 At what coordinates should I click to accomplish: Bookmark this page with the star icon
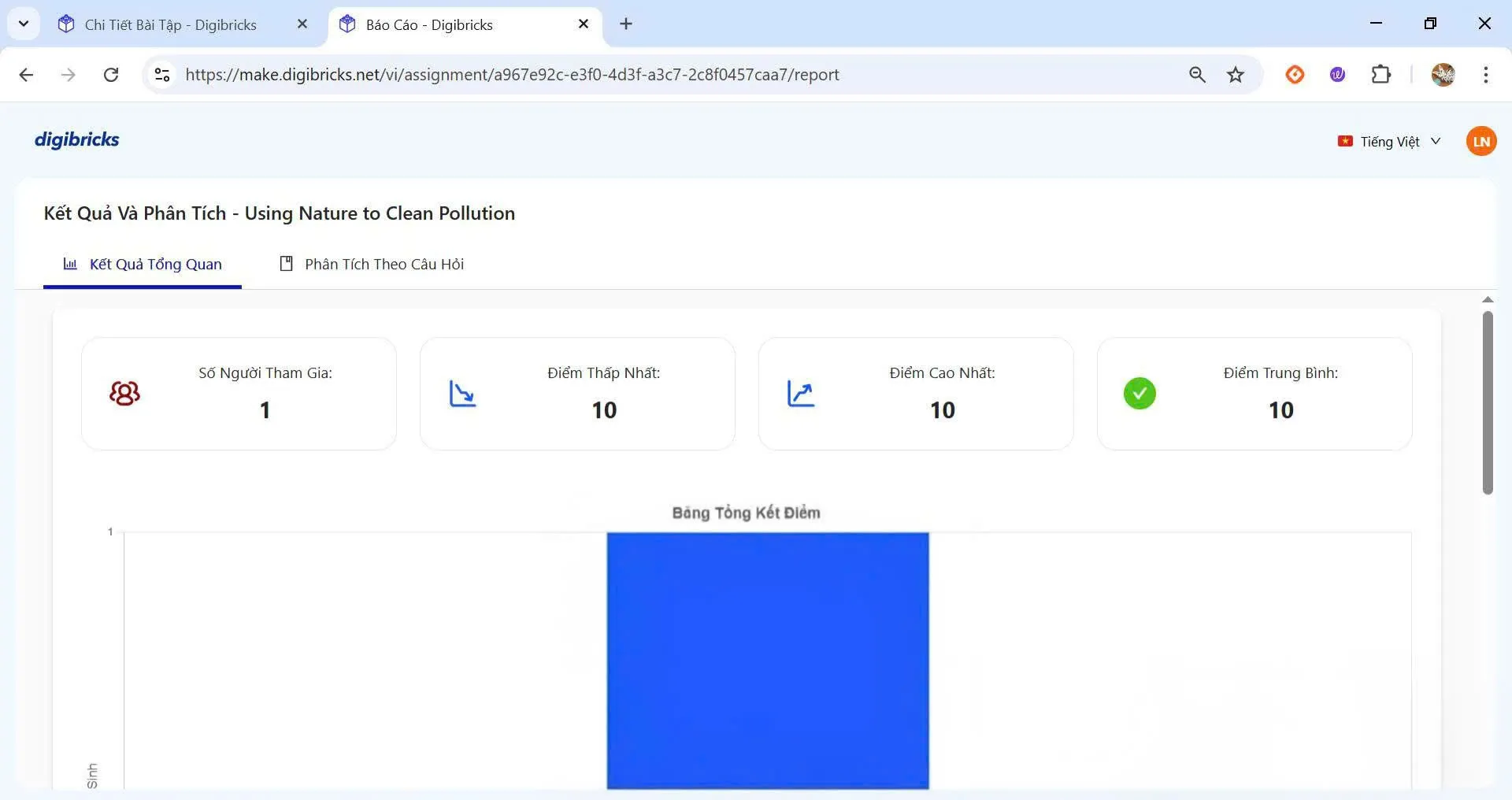pos(1235,75)
